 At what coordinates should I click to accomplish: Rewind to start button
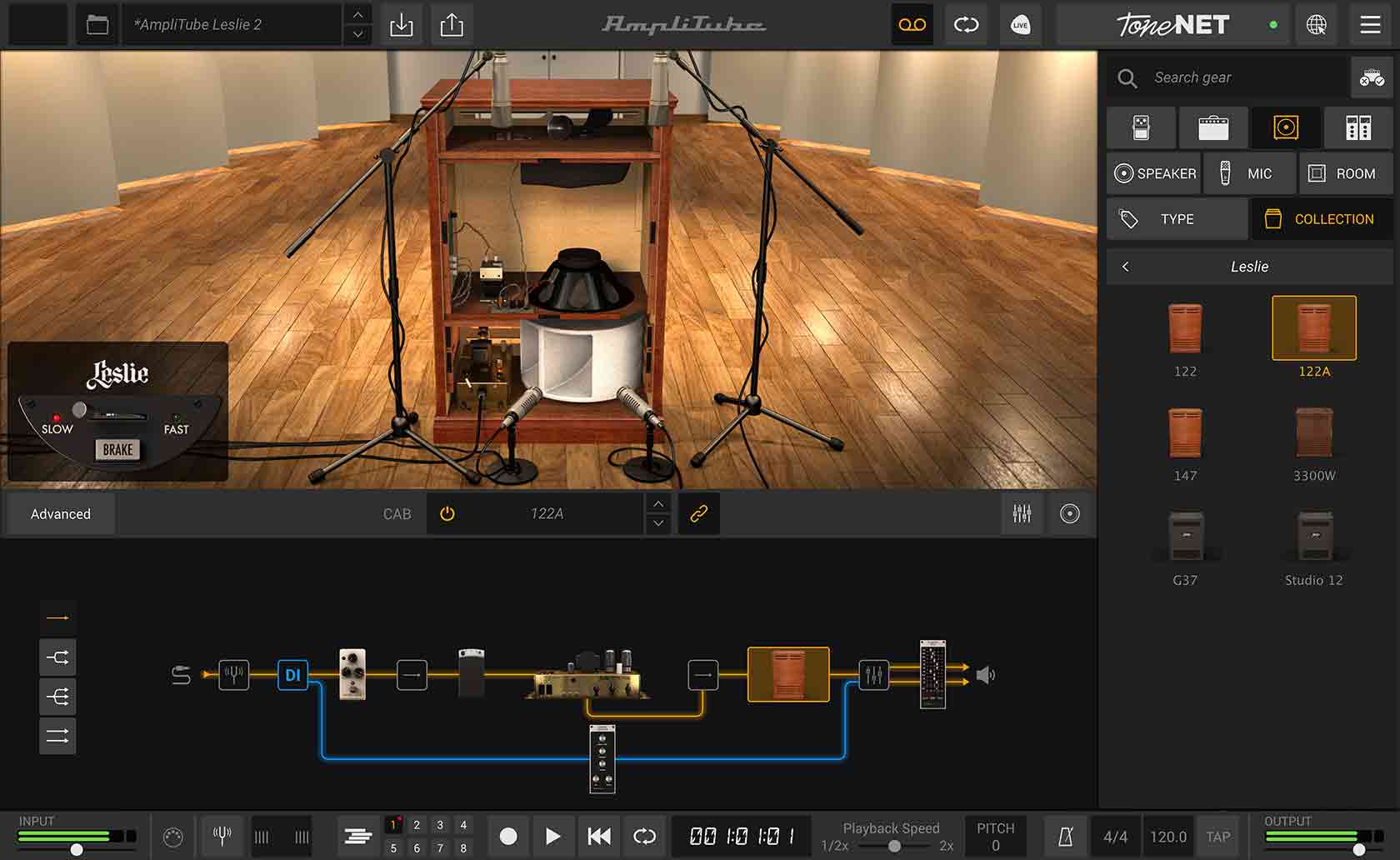(599, 836)
